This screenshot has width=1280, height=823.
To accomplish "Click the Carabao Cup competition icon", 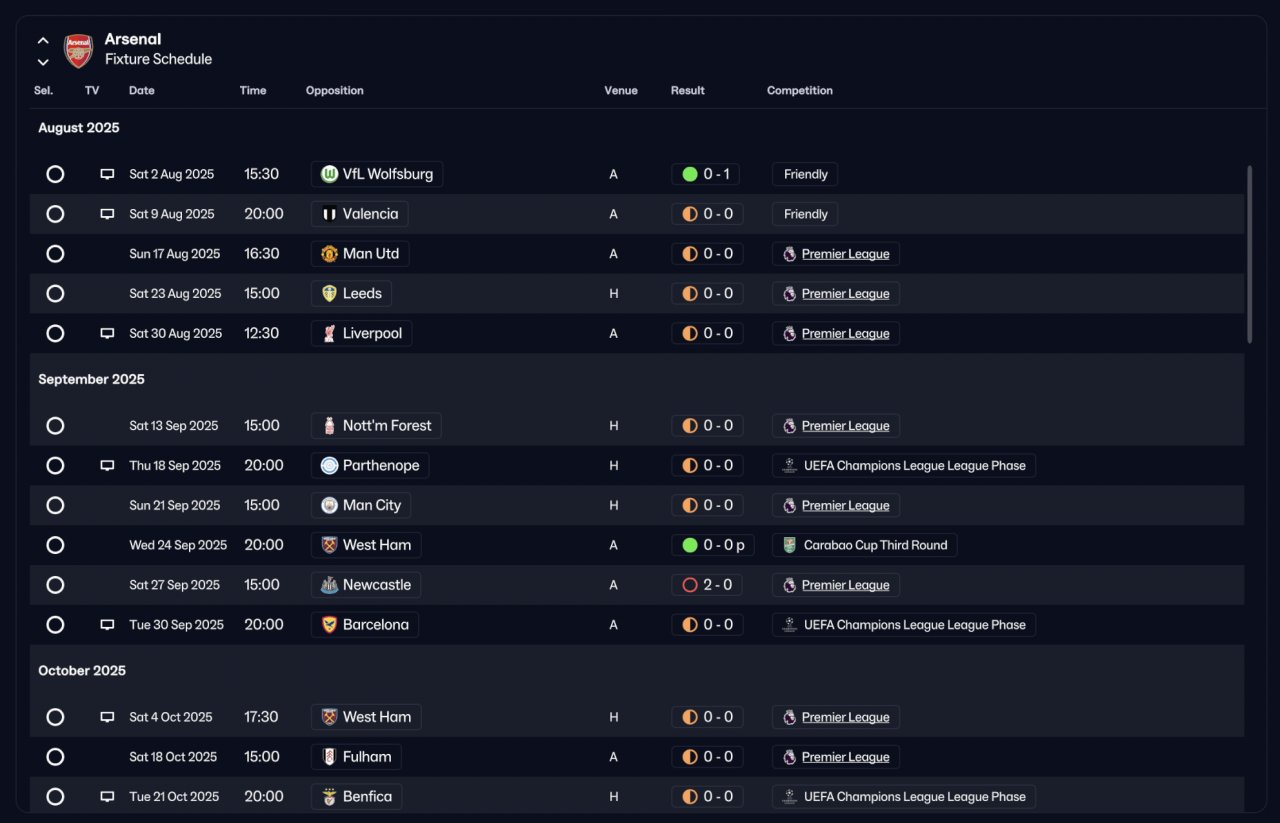I will pyautogui.click(x=789, y=545).
